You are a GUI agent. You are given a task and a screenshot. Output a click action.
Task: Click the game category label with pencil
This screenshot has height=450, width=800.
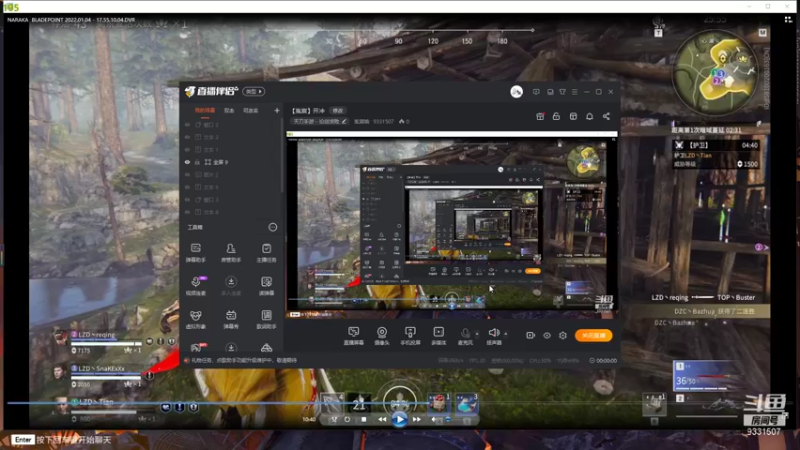320,121
